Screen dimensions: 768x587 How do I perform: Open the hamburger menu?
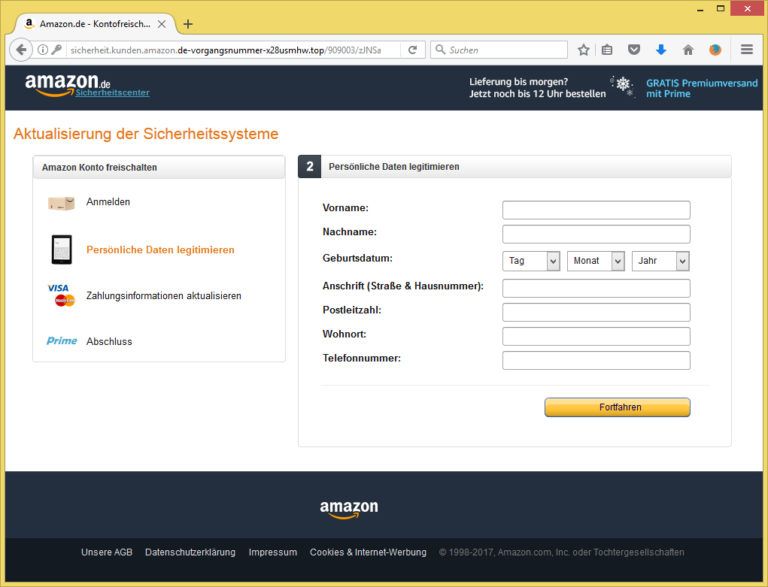(x=746, y=49)
